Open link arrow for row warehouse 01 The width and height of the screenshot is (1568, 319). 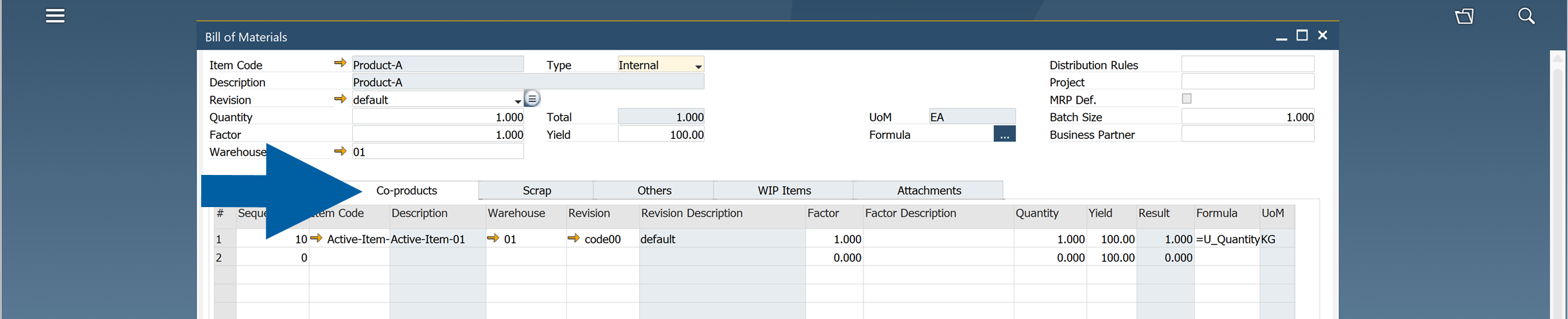point(493,239)
